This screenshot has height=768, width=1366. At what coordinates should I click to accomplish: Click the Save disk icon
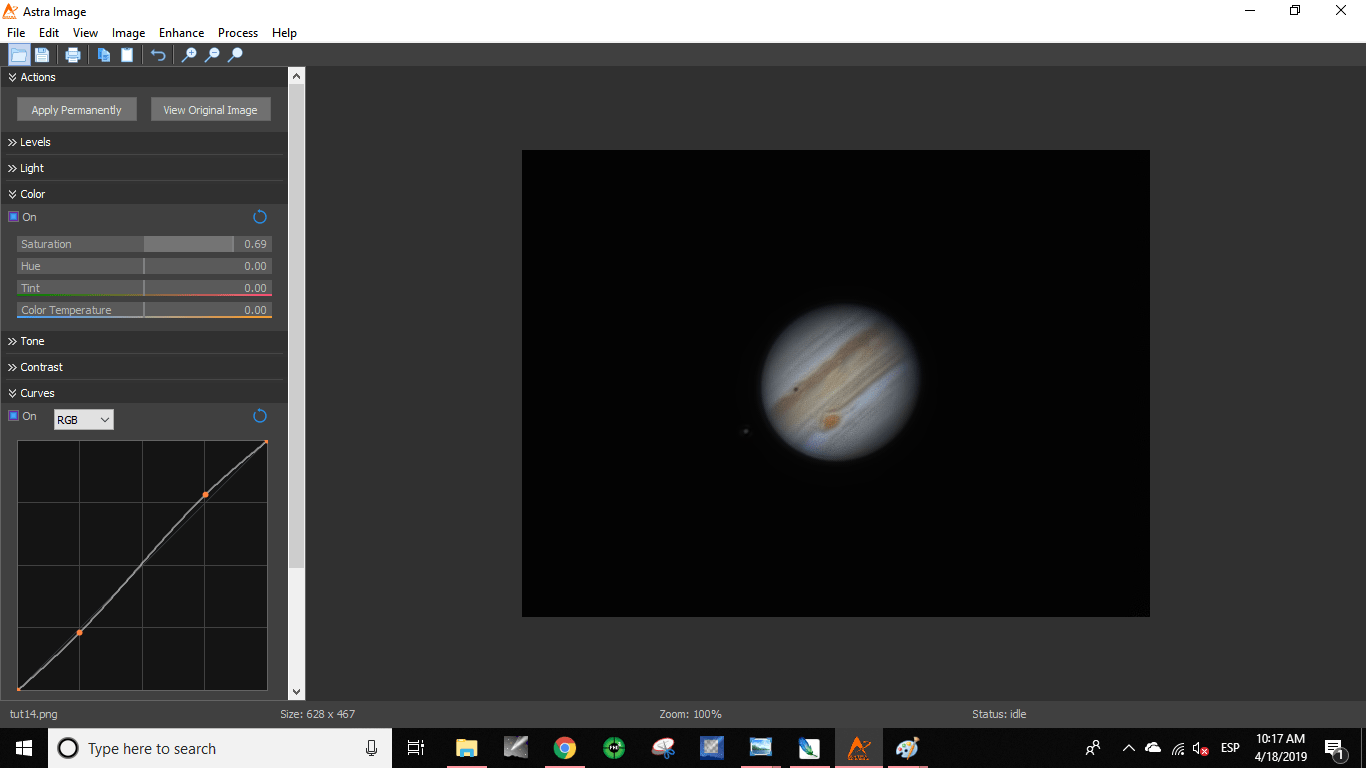(x=42, y=55)
